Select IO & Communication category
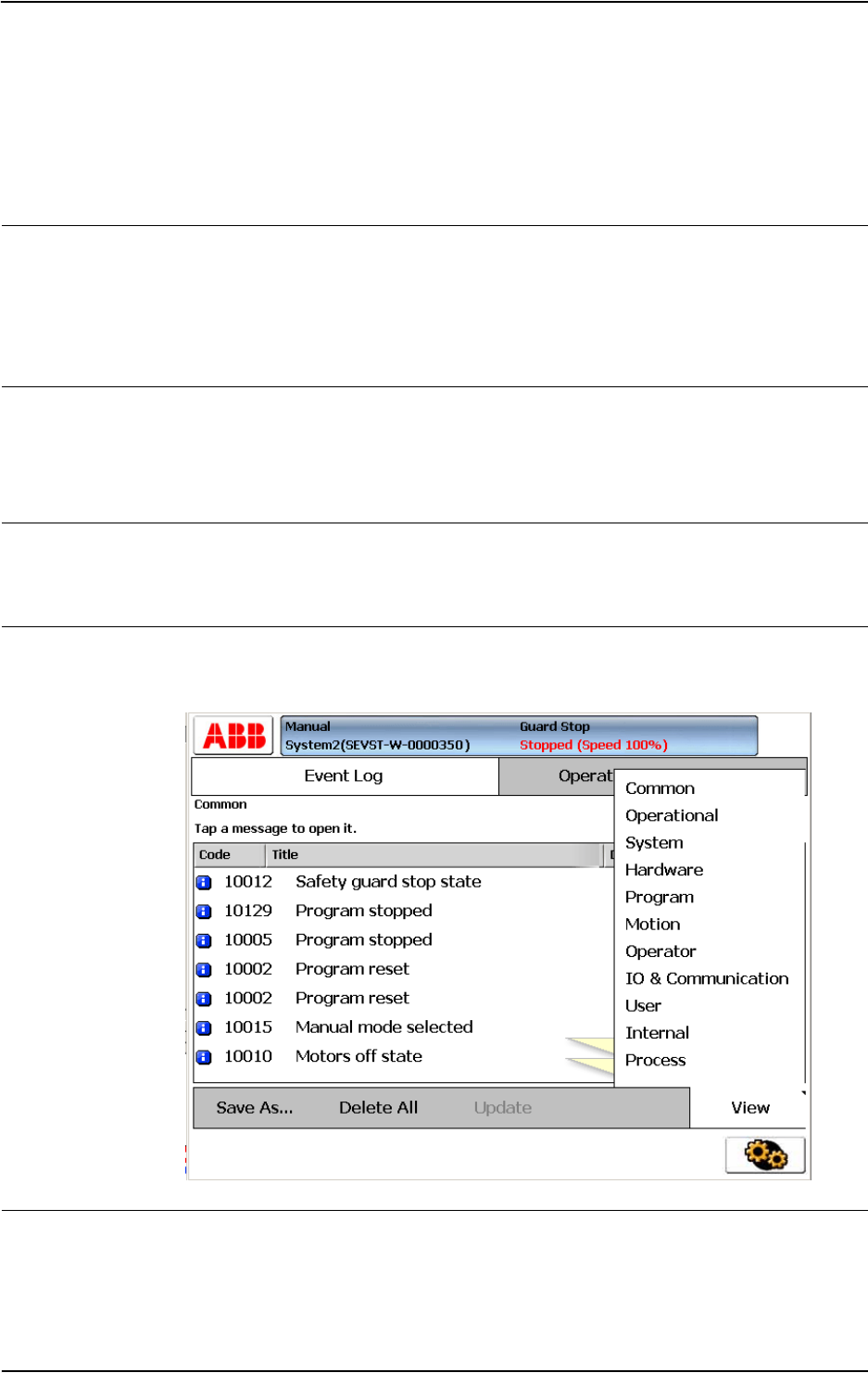Screen dimensions: 868x1373 point(707,978)
